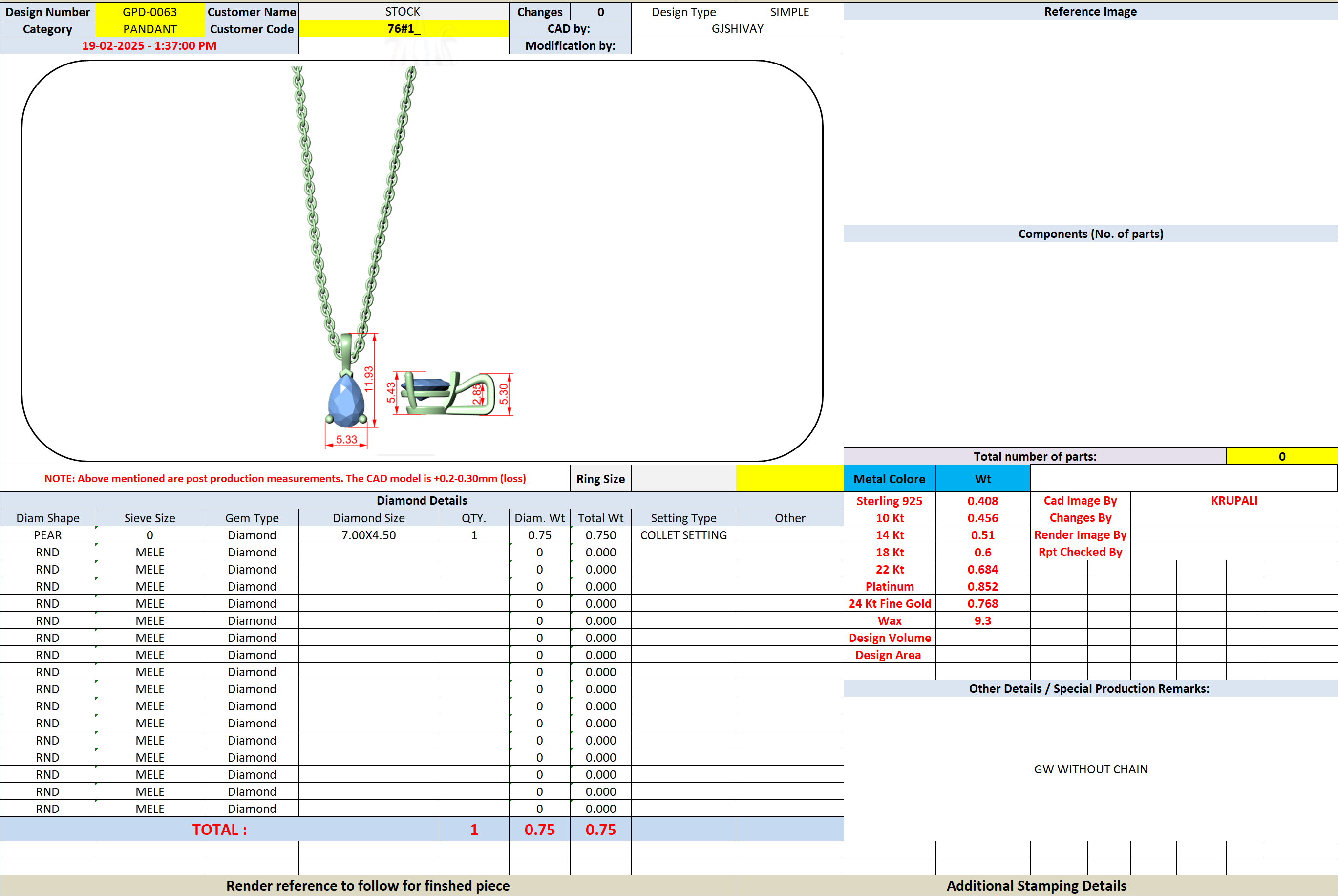
Task: Select the 18 Kt weight value 0.6
Action: (983, 552)
